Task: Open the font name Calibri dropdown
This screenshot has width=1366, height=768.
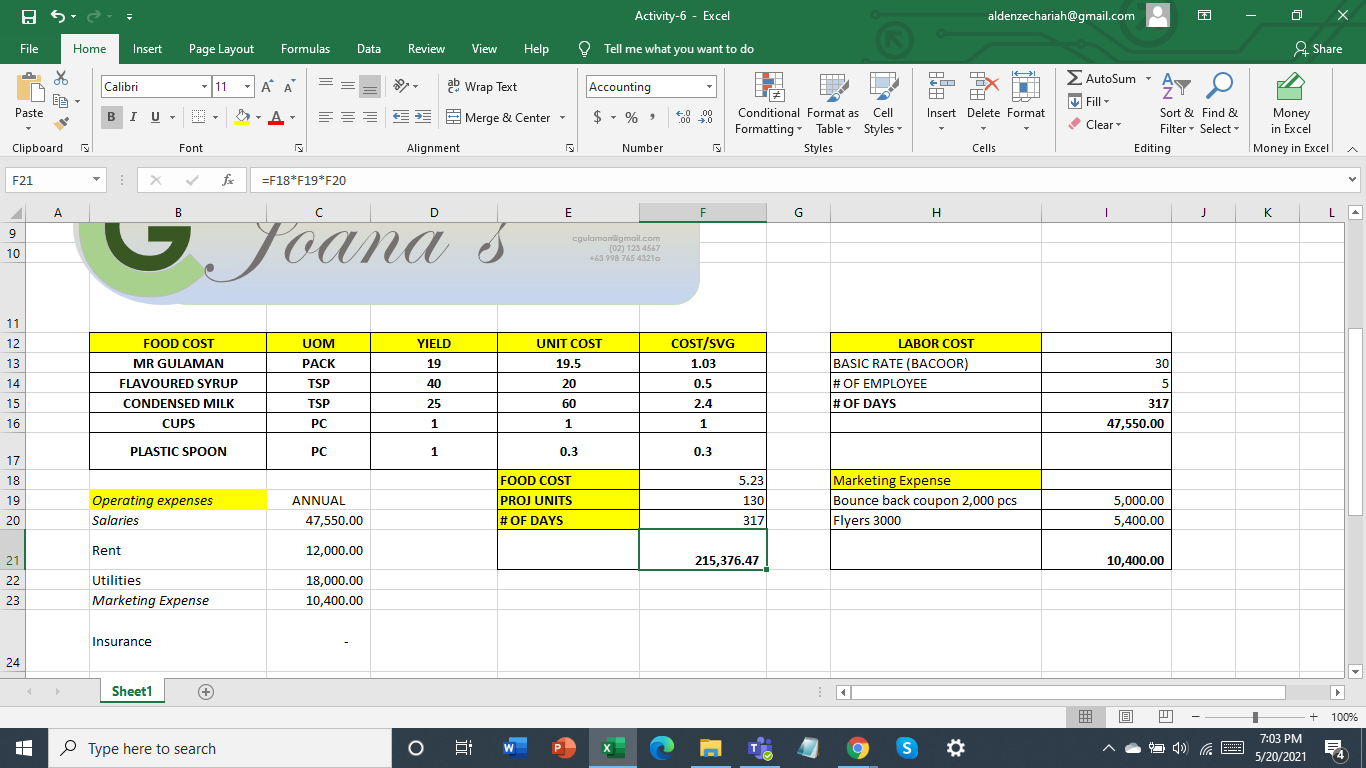Action: click(204, 87)
